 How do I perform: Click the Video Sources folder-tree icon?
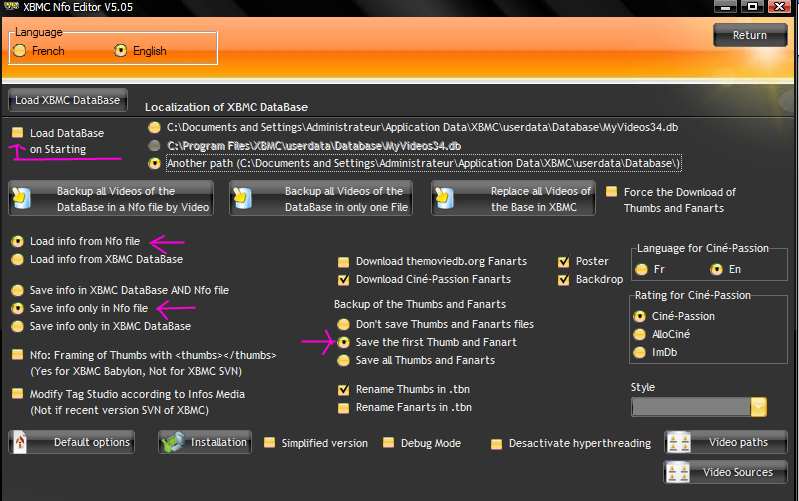coord(678,472)
